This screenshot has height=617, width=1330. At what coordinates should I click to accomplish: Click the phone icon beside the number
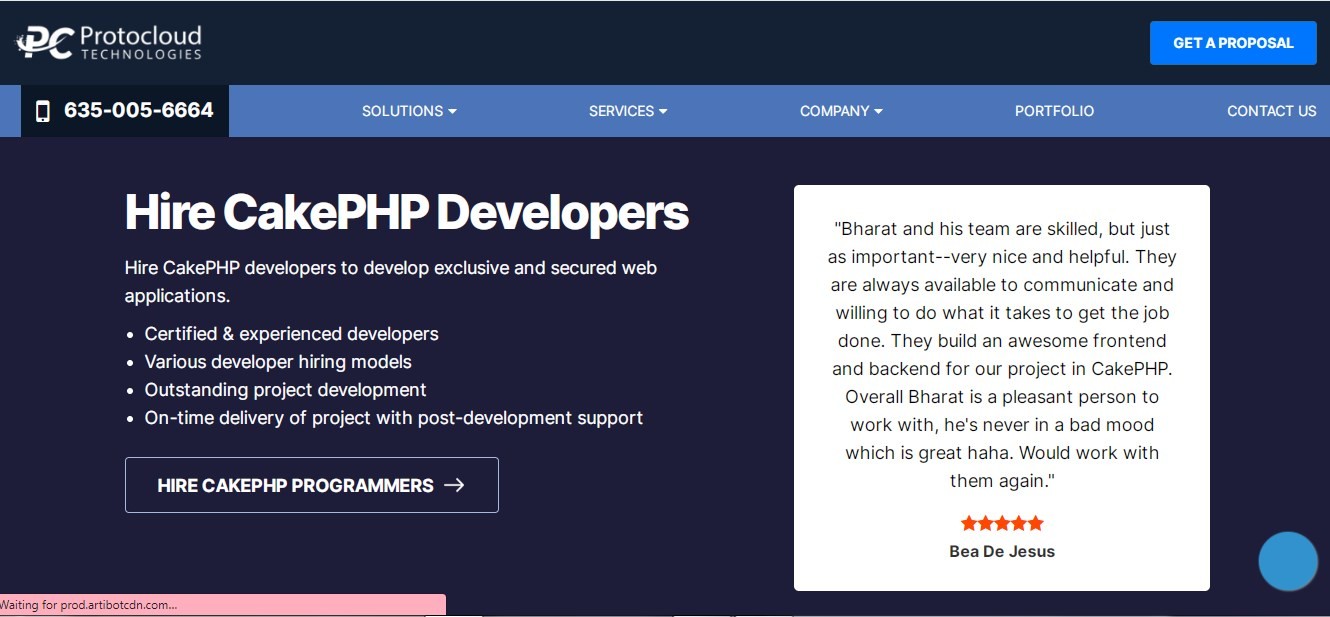[x=42, y=111]
